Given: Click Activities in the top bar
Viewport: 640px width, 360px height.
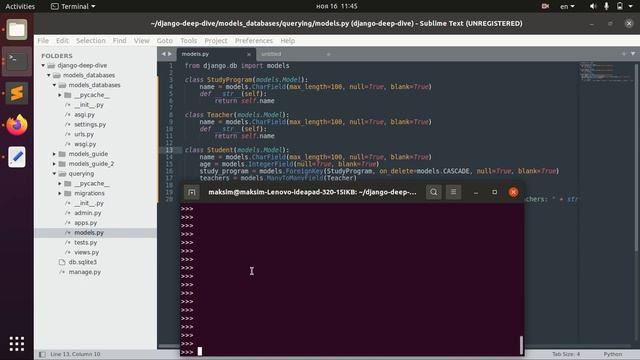Looking at the screenshot, I should point(20,6).
